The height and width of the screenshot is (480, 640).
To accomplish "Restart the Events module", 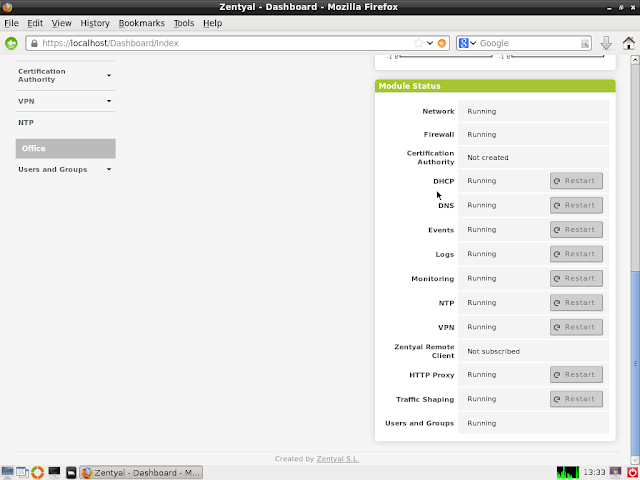I will point(576,229).
